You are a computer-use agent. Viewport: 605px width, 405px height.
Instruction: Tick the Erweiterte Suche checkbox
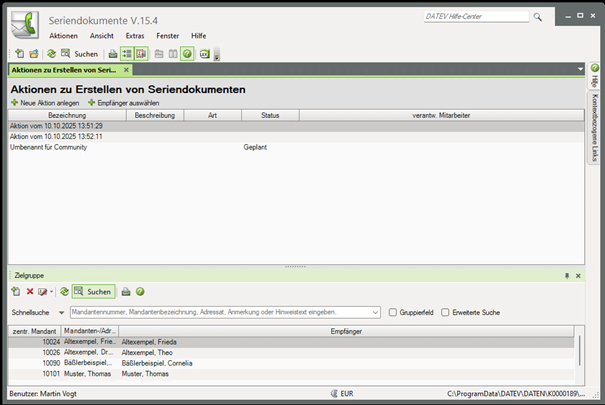pos(446,312)
